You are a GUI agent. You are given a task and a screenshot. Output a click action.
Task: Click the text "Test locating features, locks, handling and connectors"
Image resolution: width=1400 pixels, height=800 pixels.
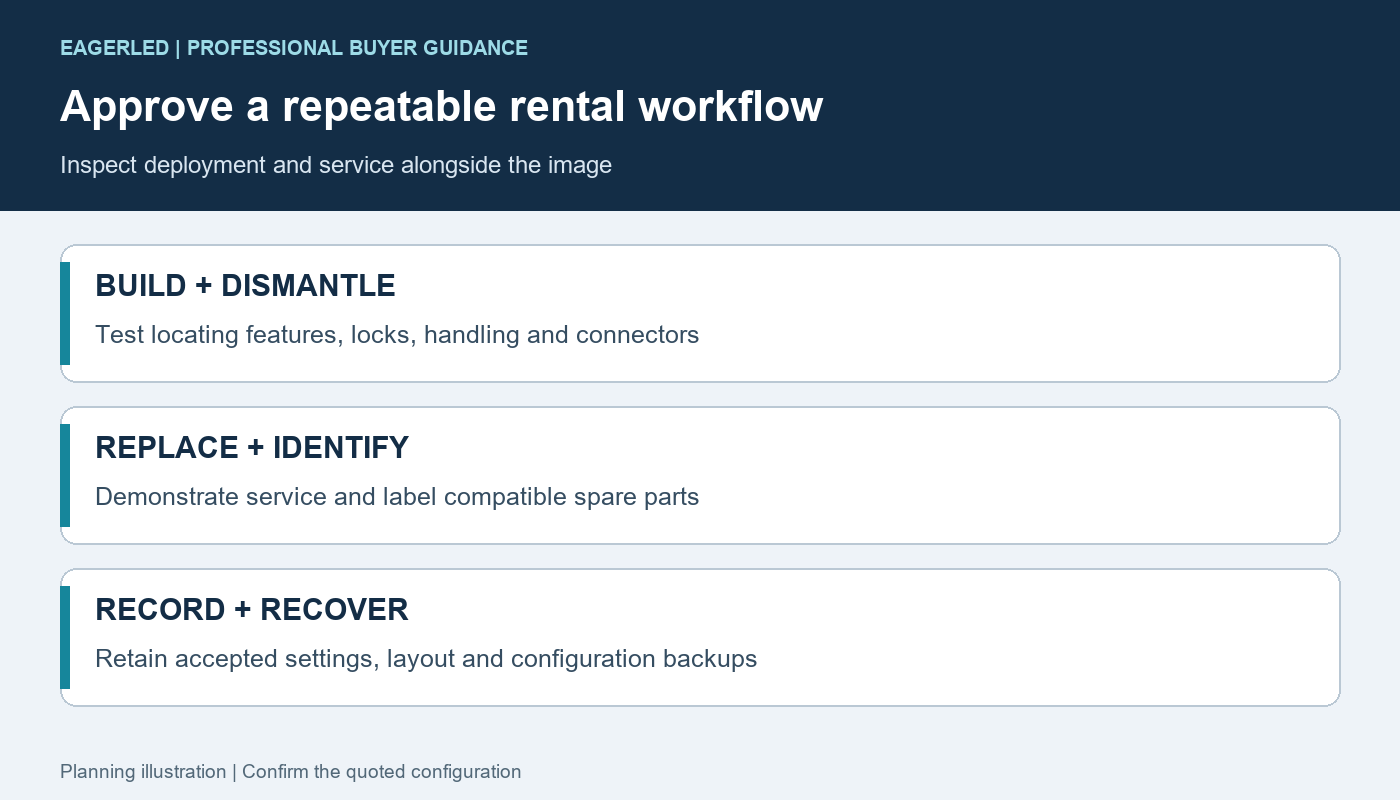tap(397, 335)
